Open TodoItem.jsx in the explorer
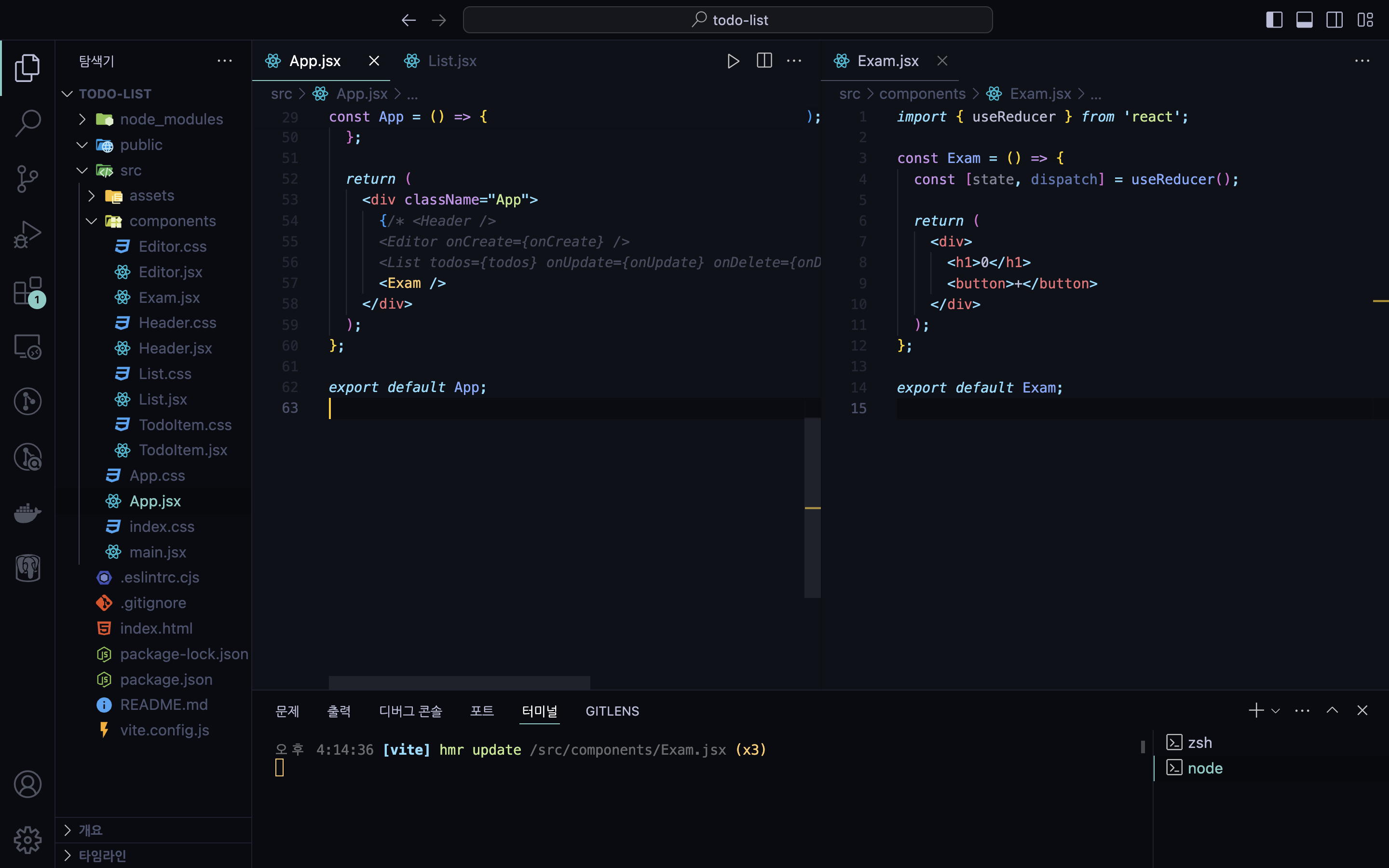Viewport: 1389px width, 868px height. click(182, 450)
